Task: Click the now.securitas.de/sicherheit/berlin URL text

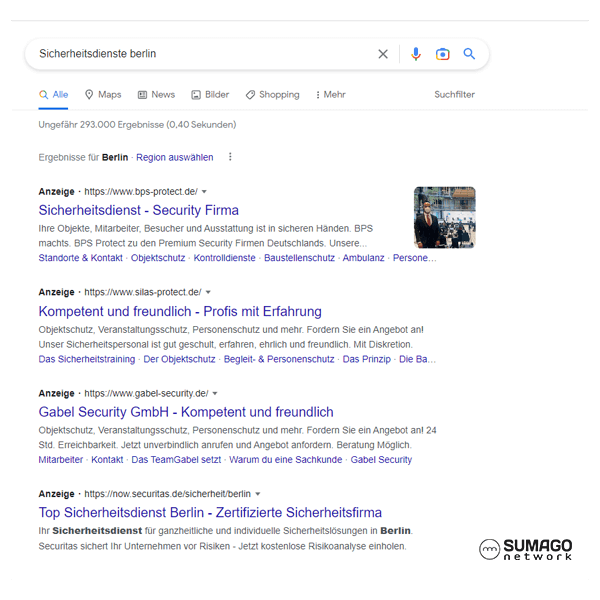Action: point(168,494)
